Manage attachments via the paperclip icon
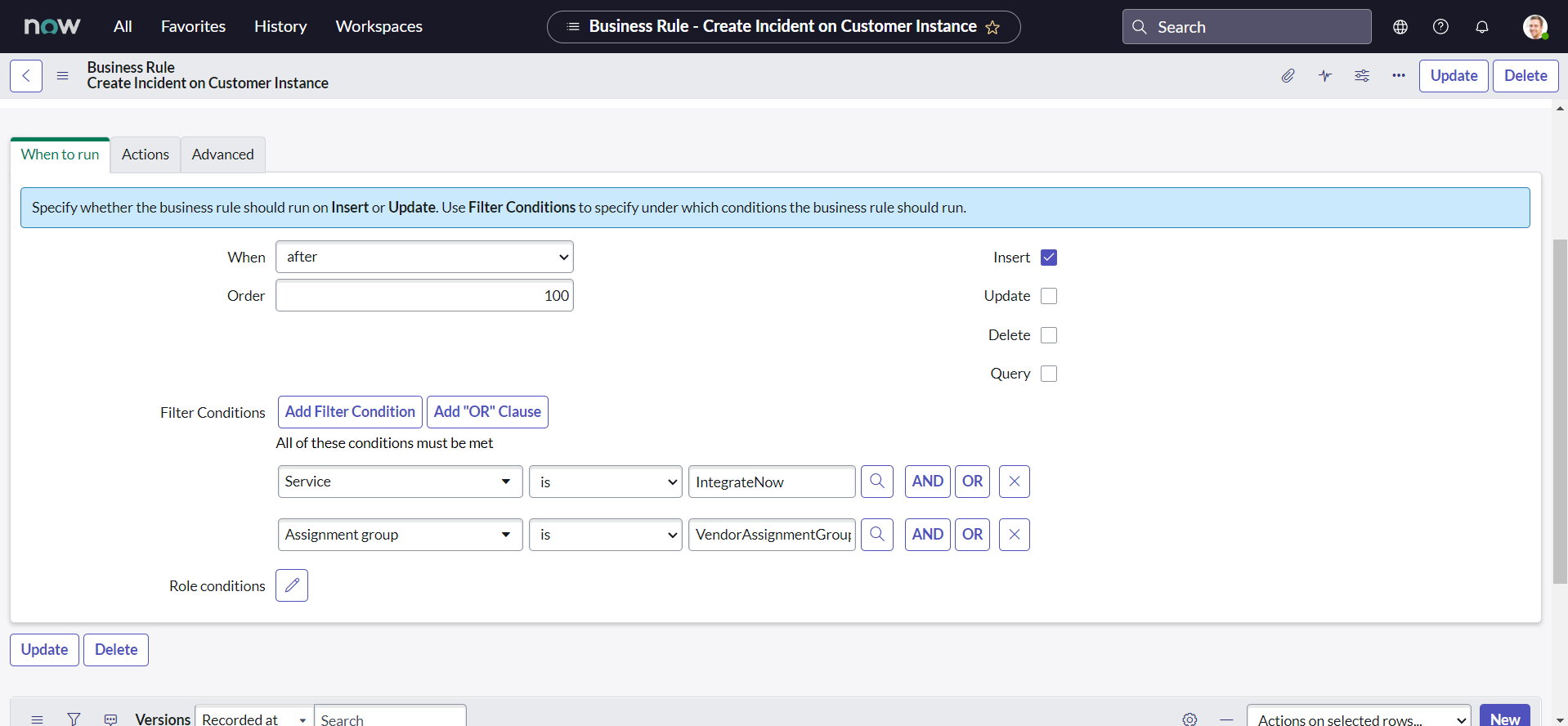Image resolution: width=1568 pixels, height=726 pixels. tap(1288, 76)
